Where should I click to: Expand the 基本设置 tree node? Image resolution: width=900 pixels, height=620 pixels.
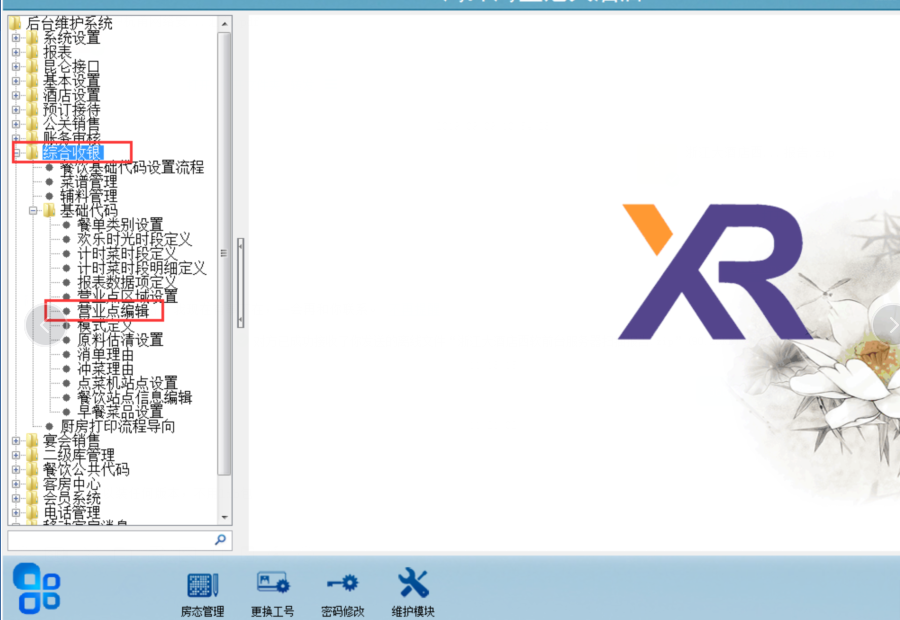(16, 81)
